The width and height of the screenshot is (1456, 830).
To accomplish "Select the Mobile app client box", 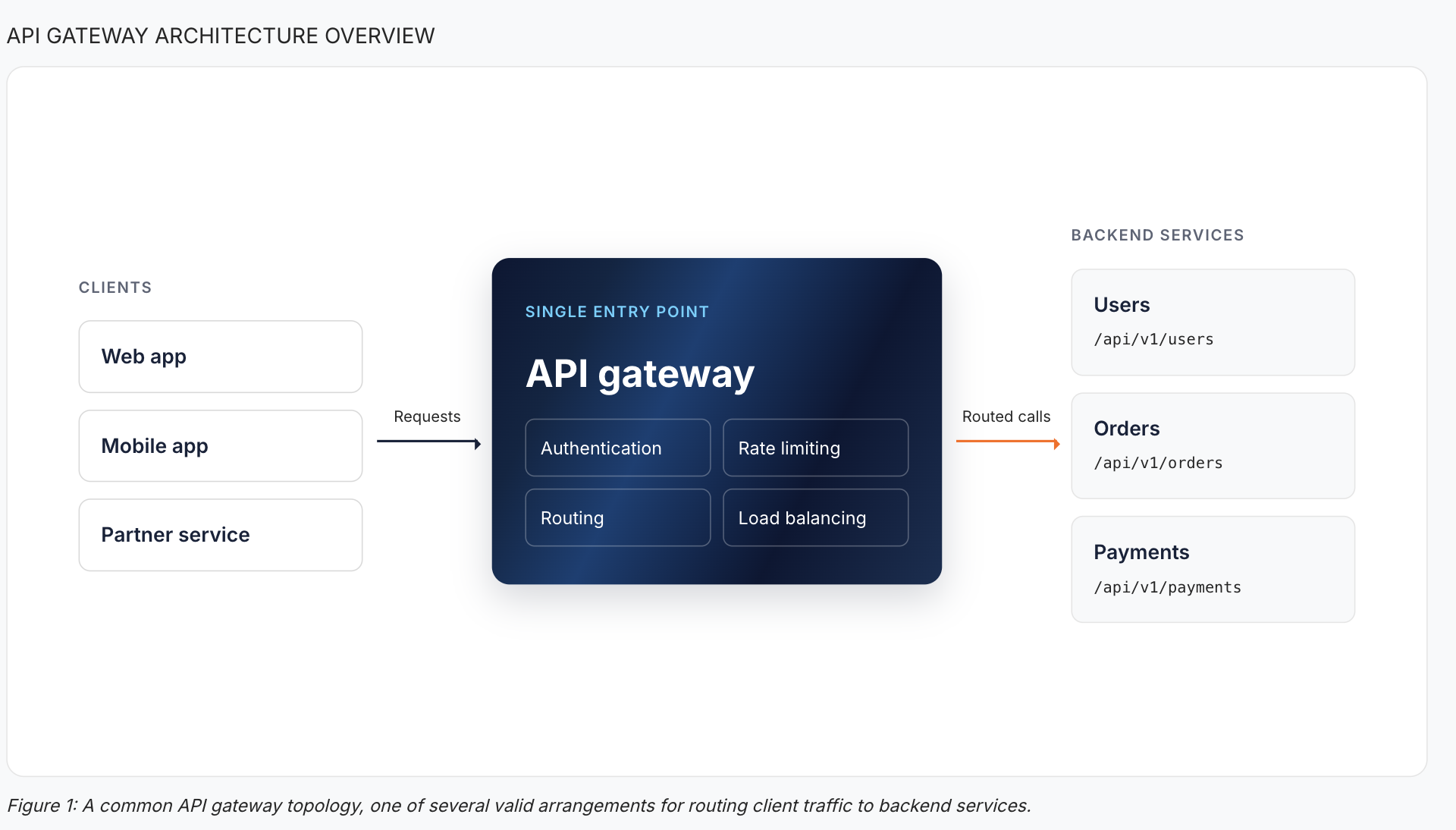I will coord(221,446).
